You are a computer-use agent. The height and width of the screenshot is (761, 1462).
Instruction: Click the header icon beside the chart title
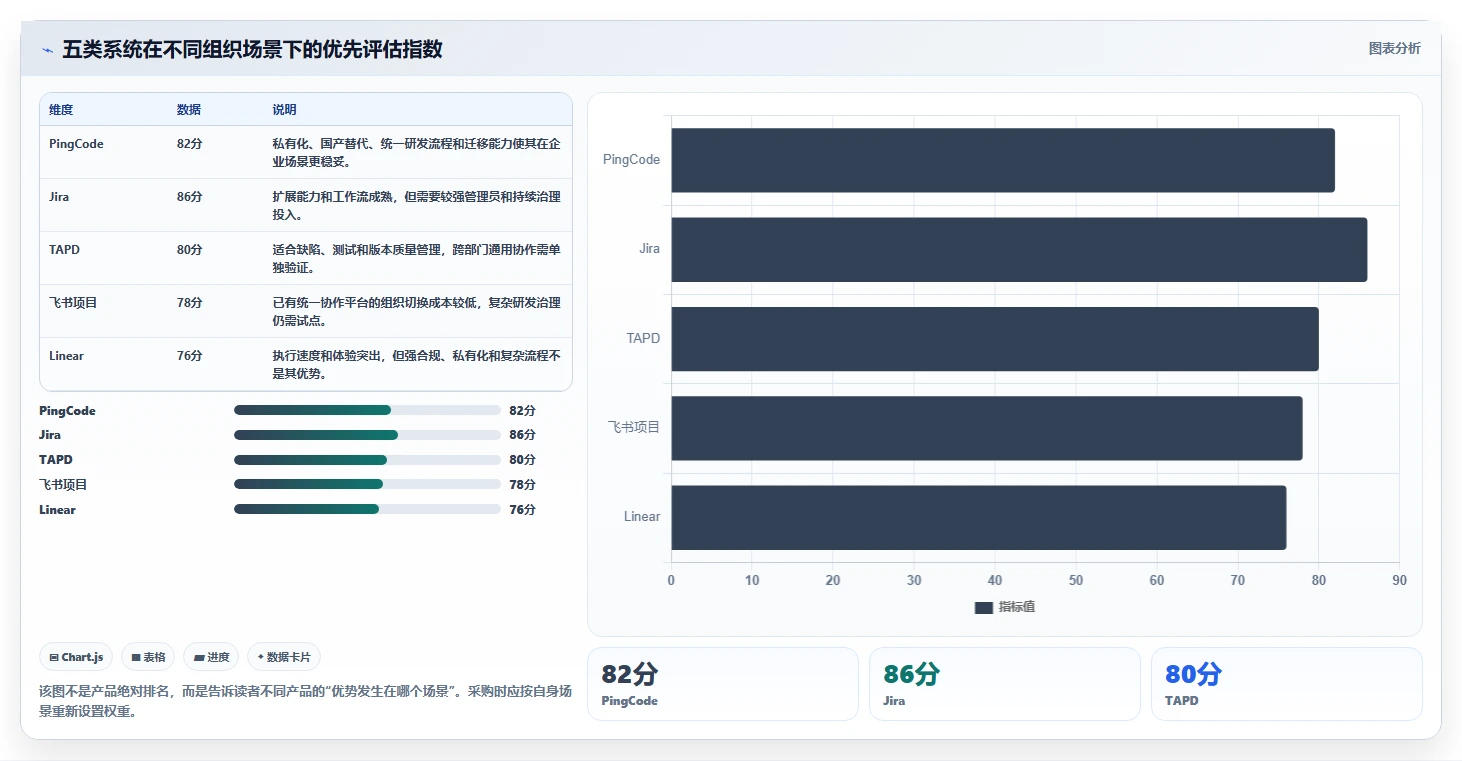pyautogui.click(x=47, y=50)
